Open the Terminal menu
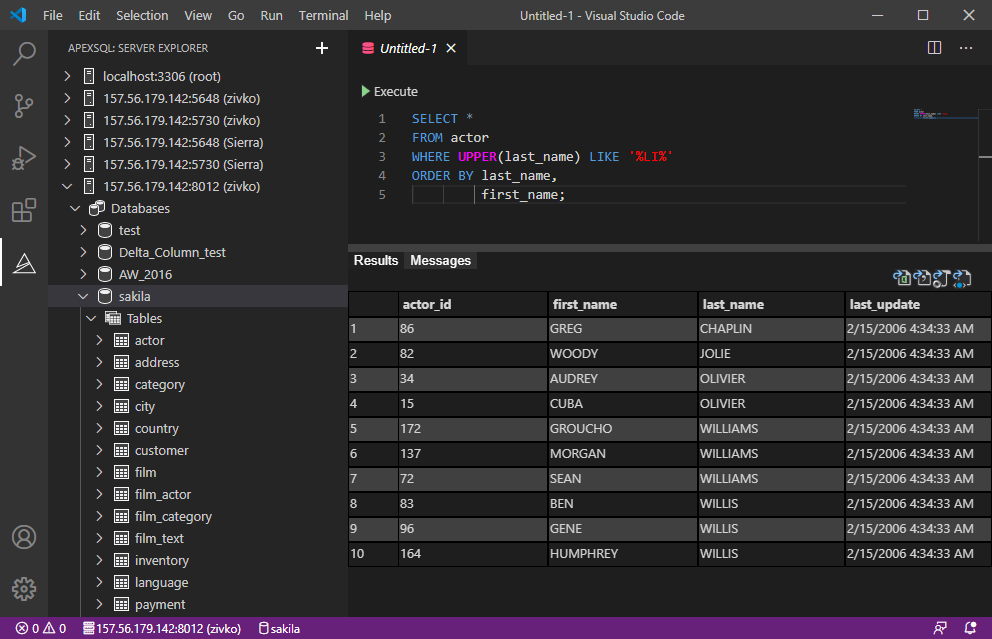992x639 pixels. [322, 15]
